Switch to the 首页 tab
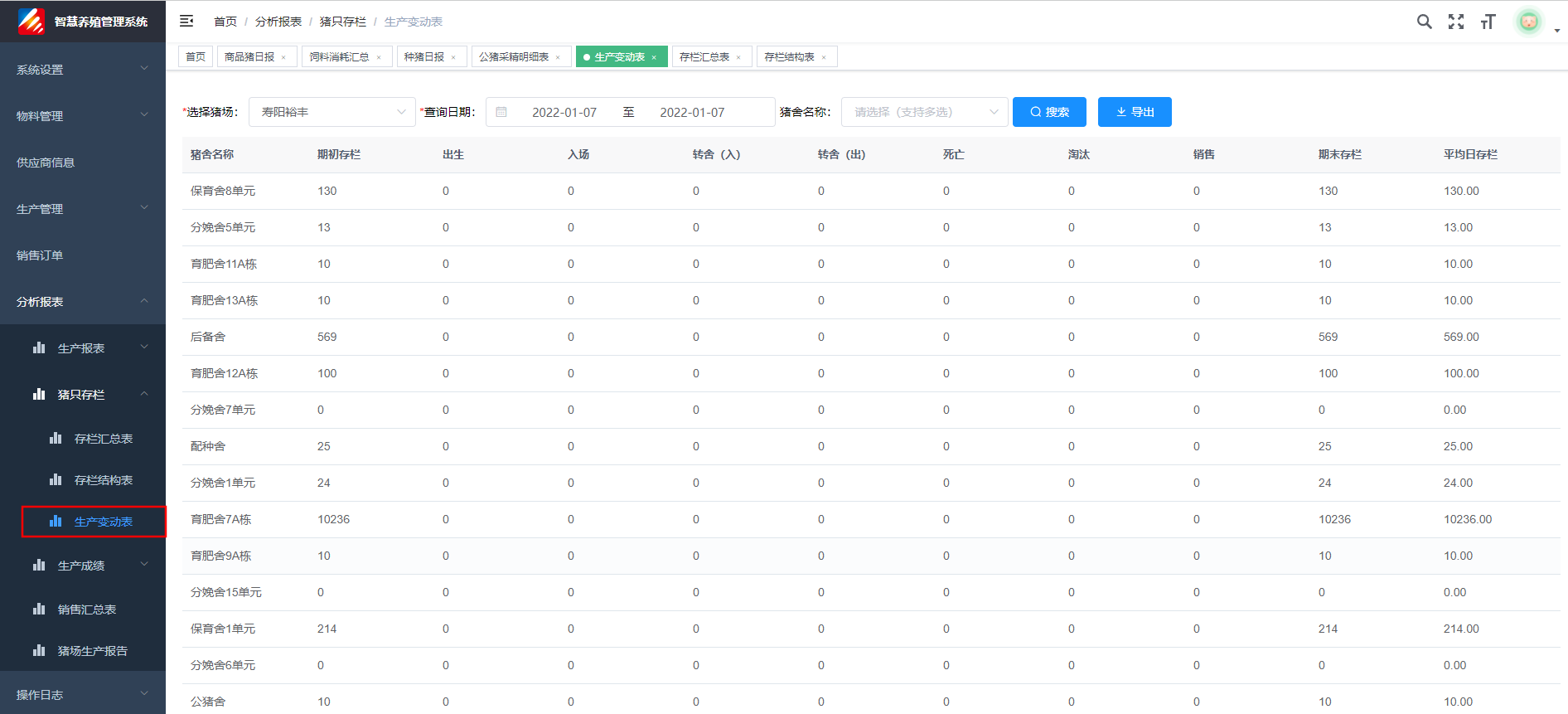This screenshot has height=714, width=1568. (x=196, y=56)
